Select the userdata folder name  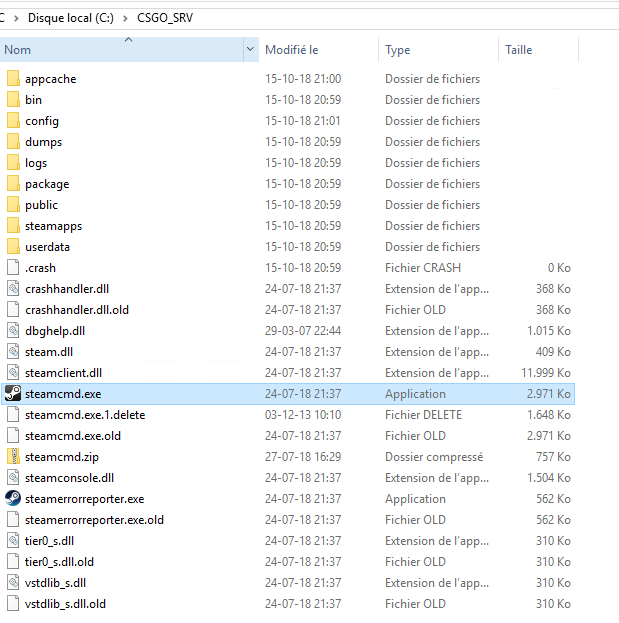pyautogui.click(x=47, y=247)
